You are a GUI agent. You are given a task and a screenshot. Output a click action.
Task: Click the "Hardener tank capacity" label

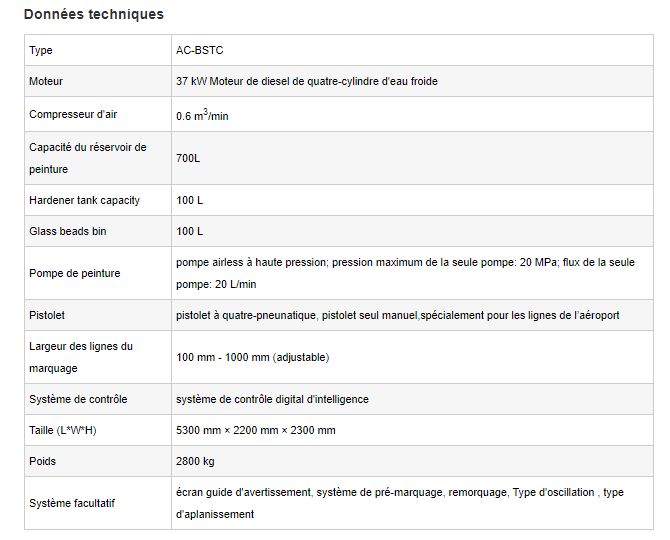(84, 200)
